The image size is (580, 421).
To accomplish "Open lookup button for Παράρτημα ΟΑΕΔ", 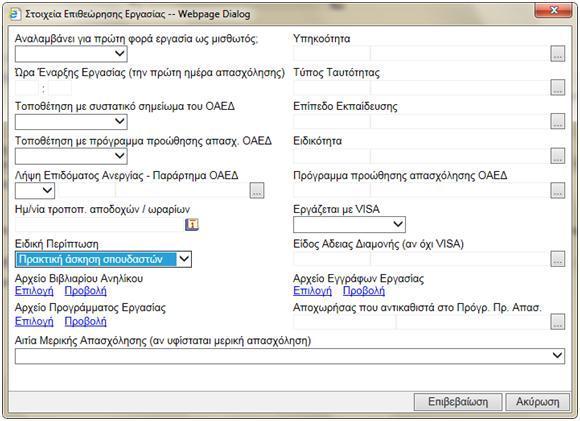I will pos(257,190).
